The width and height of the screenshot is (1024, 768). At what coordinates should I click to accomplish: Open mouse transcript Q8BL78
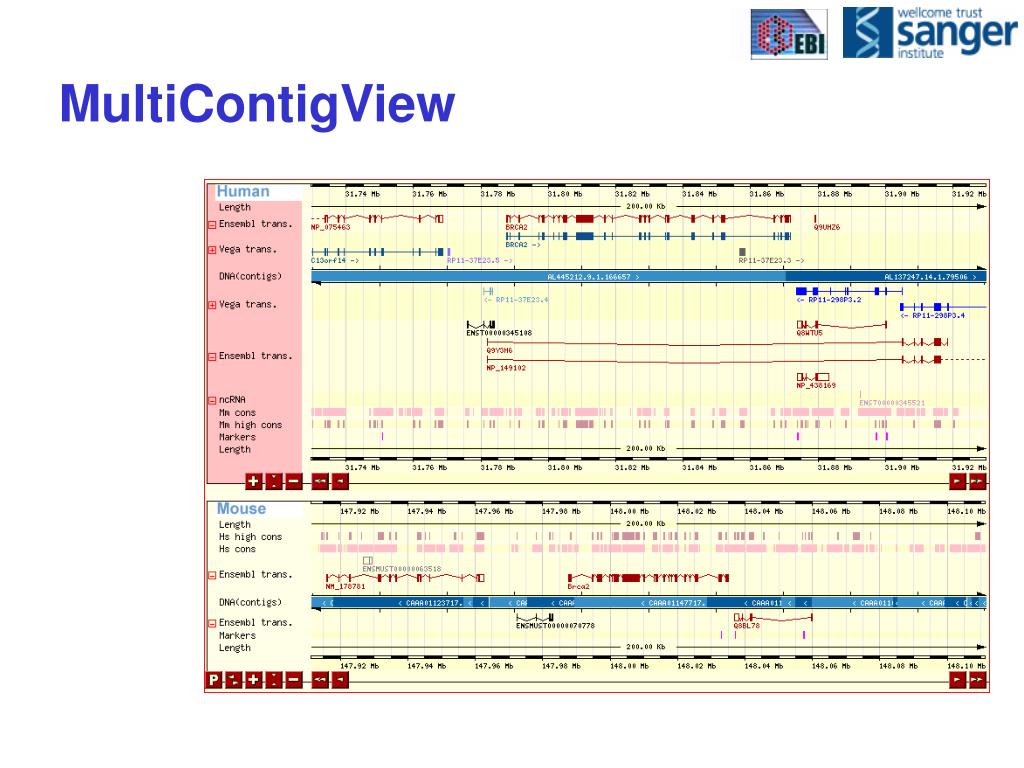click(746, 626)
